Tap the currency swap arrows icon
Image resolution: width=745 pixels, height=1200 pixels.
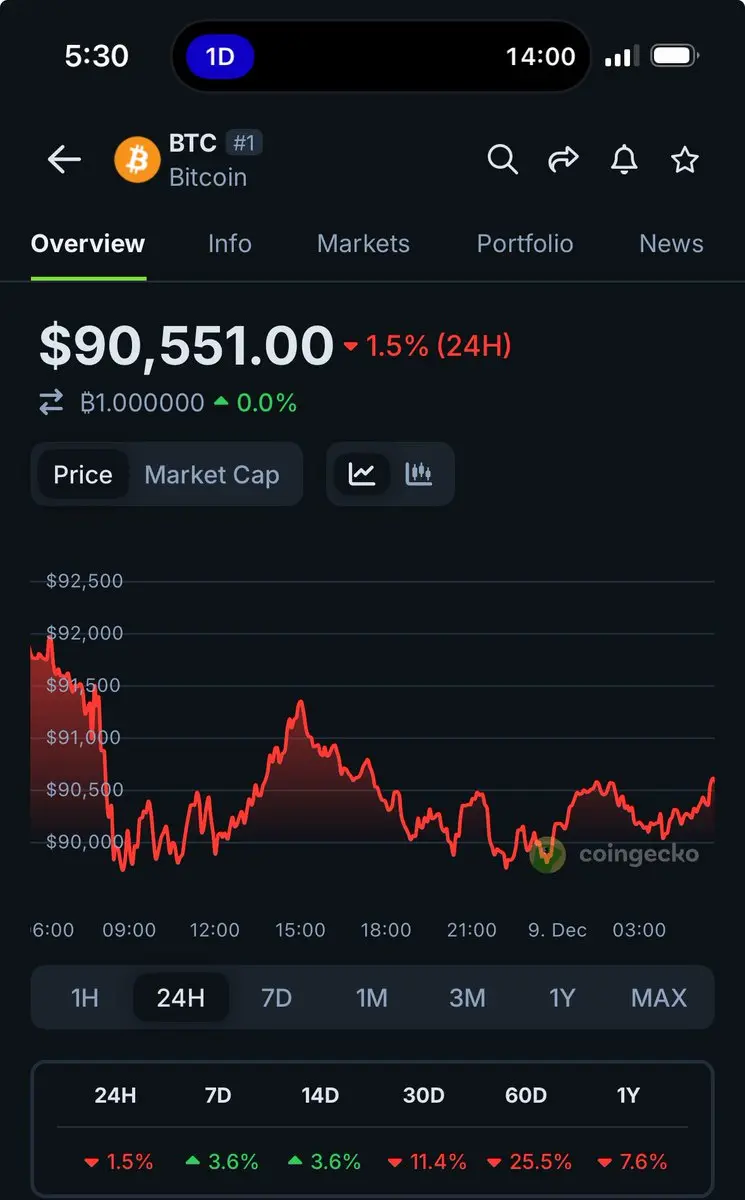click(50, 403)
